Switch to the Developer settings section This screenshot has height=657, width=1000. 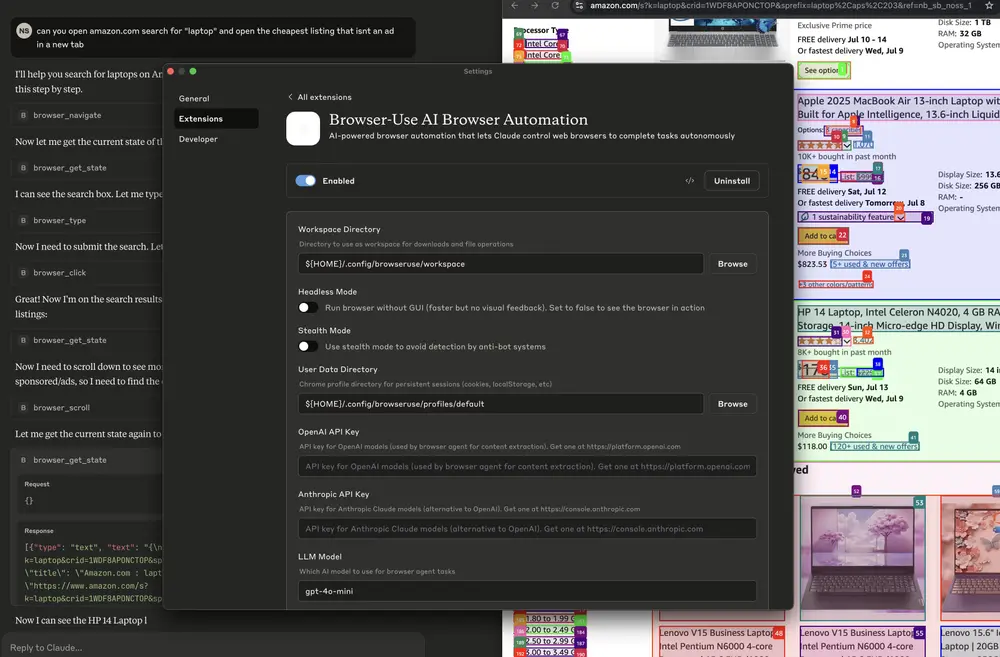pos(198,139)
